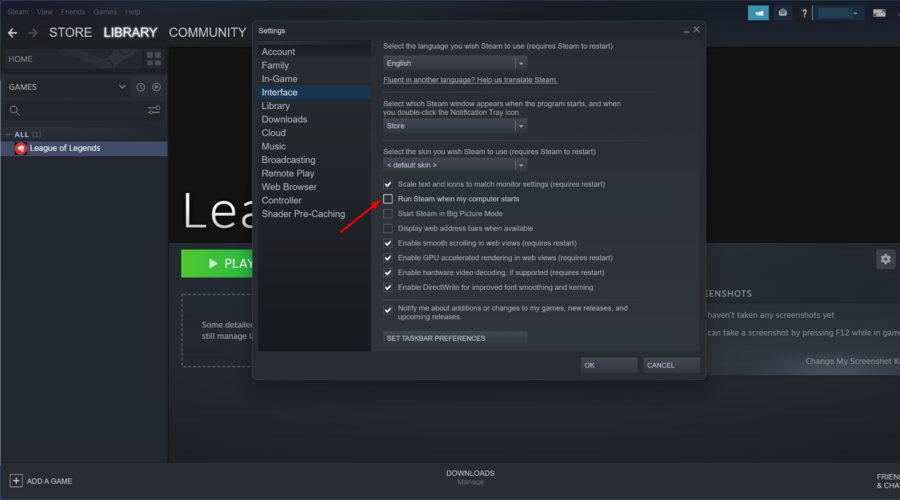Click the ready-to-play filter icon
This screenshot has height=500, width=900.
(x=156, y=87)
